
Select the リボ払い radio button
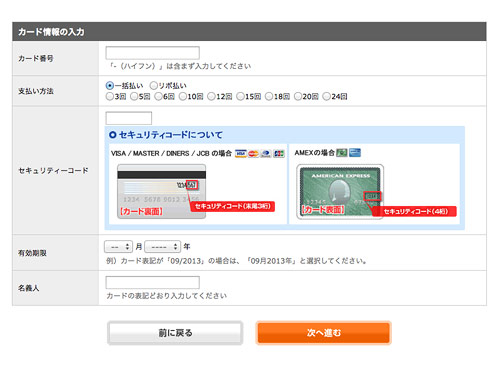153,86
